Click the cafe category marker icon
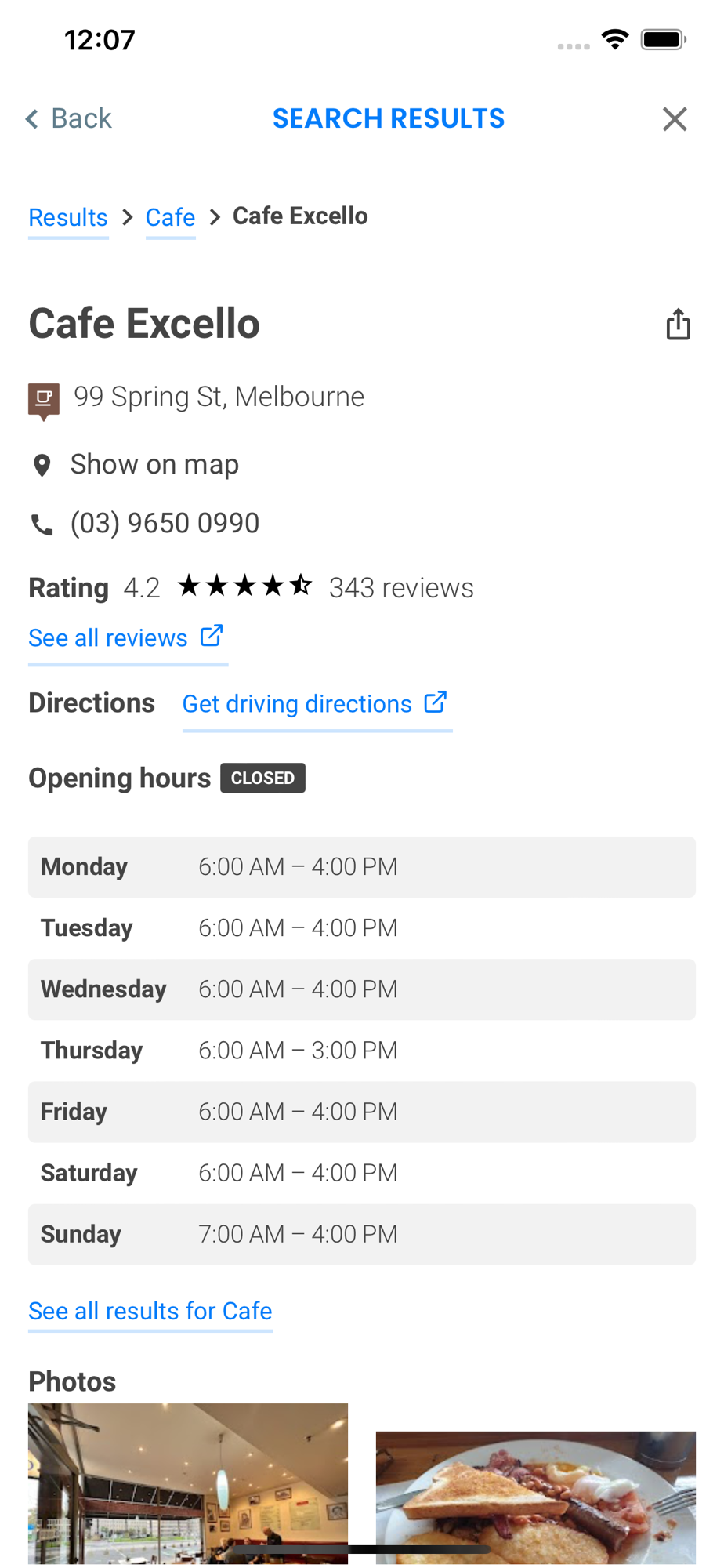This screenshot has width=724, height=1568. point(44,401)
